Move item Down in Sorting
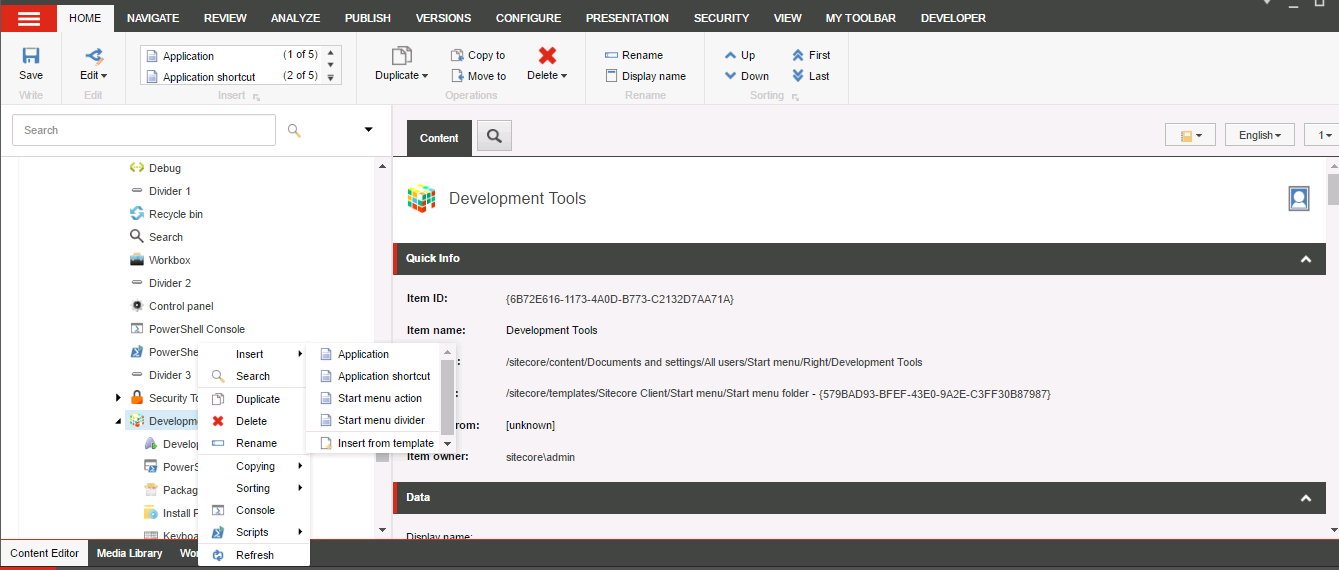Viewport: 1339px width, 570px height. pyautogui.click(x=747, y=76)
